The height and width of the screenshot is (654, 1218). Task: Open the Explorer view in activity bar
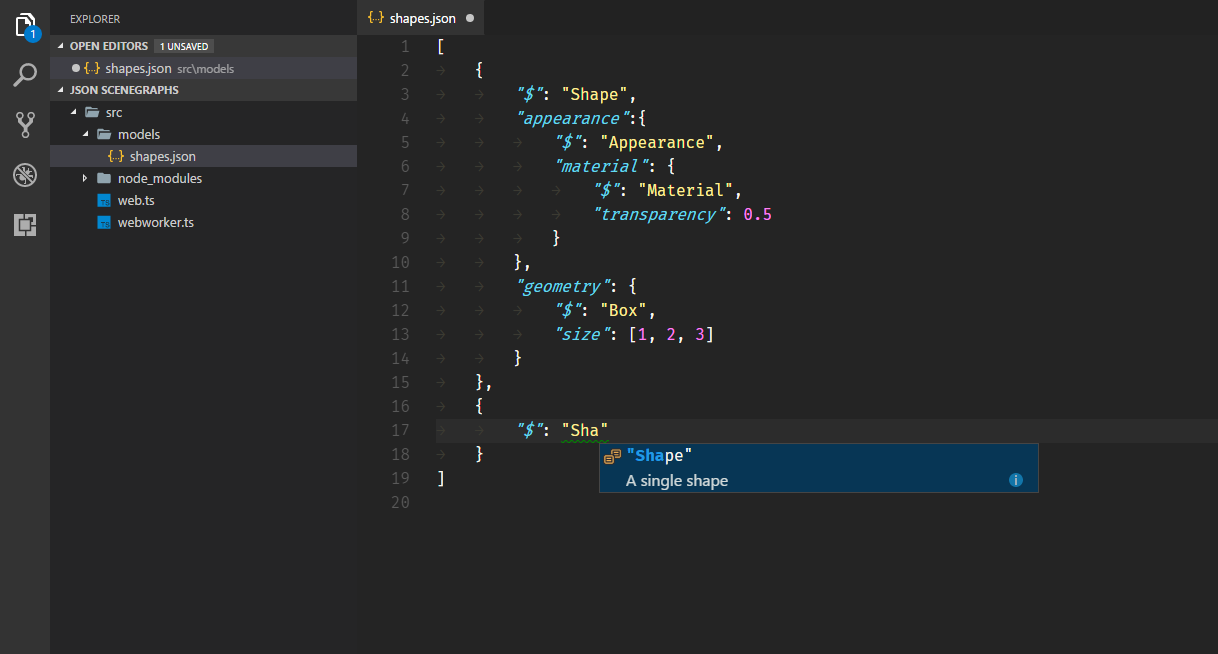pos(25,25)
